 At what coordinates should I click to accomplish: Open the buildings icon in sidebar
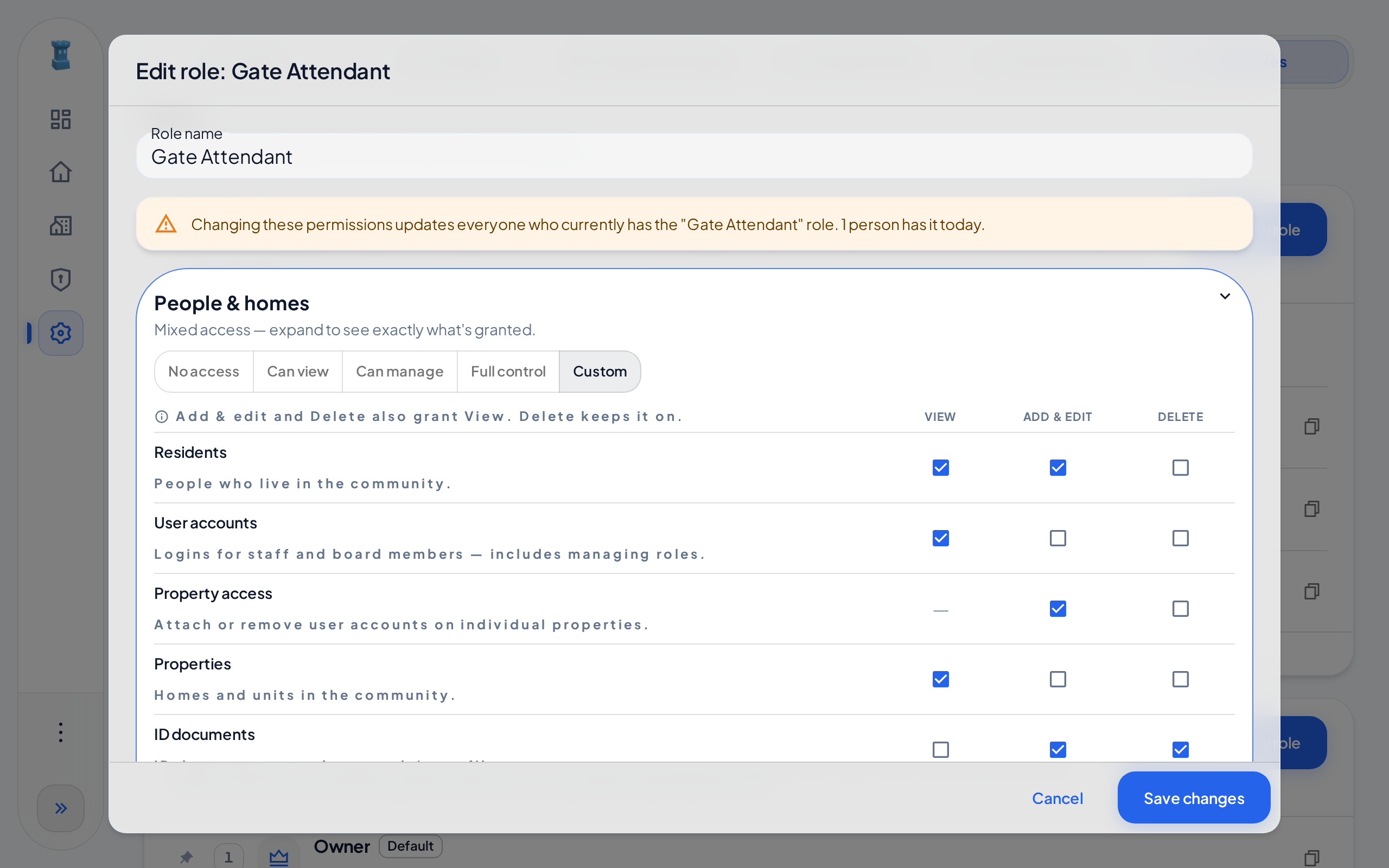coord(61,226)
